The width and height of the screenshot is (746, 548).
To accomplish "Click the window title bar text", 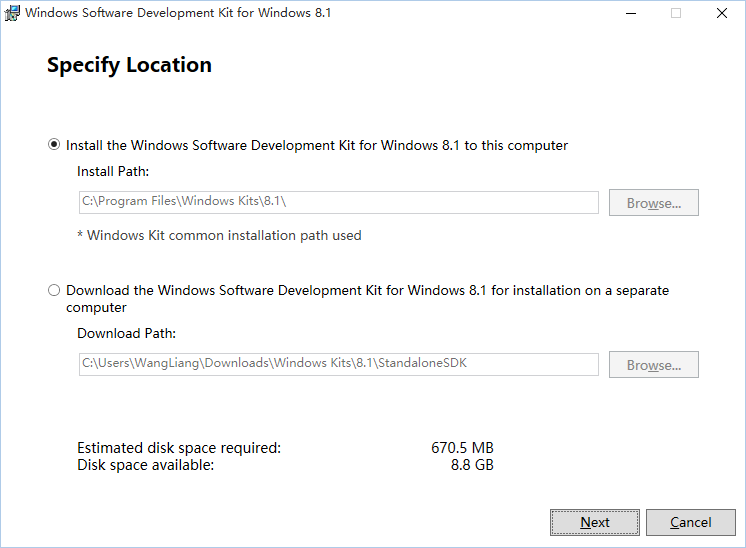I will pos(178,13).
